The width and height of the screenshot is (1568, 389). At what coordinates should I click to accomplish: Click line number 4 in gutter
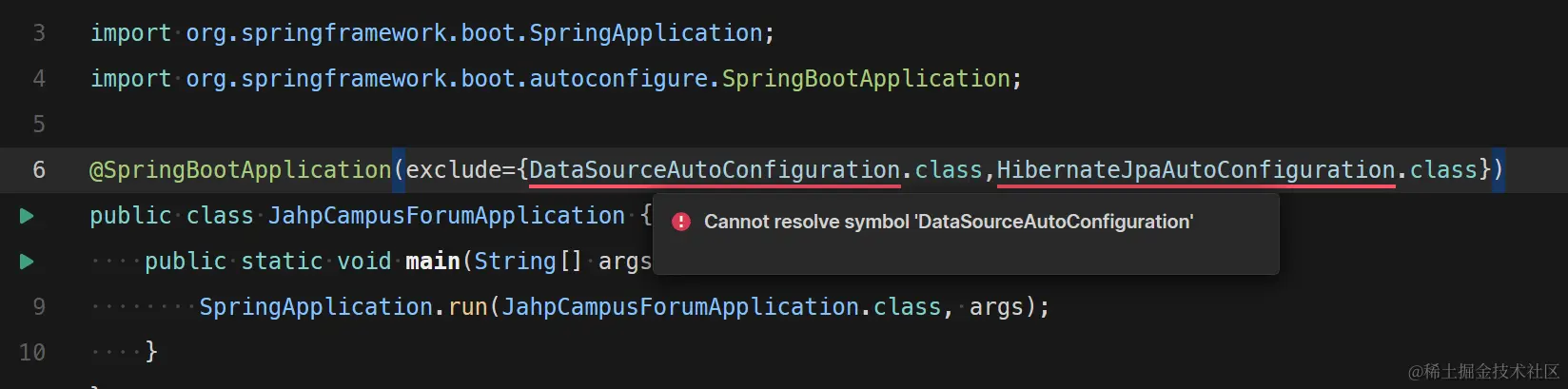pos(39,79)
